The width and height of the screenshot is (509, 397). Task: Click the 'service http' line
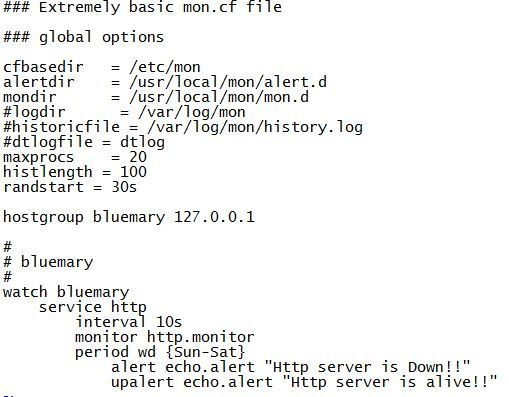pyautogui.click(x=93, y=308)
